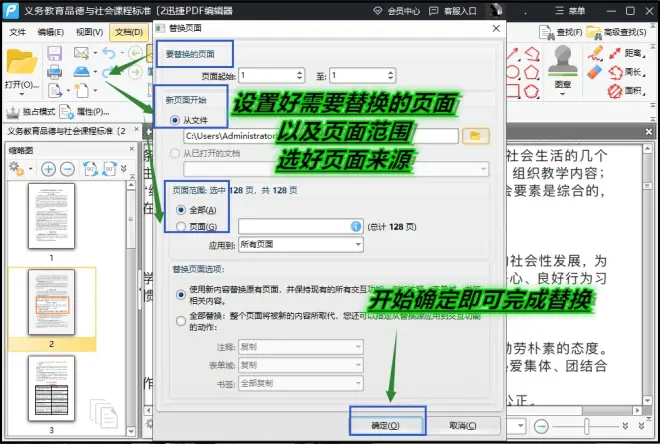
Task: Click the Open folder icon
Action: [20, 61]
